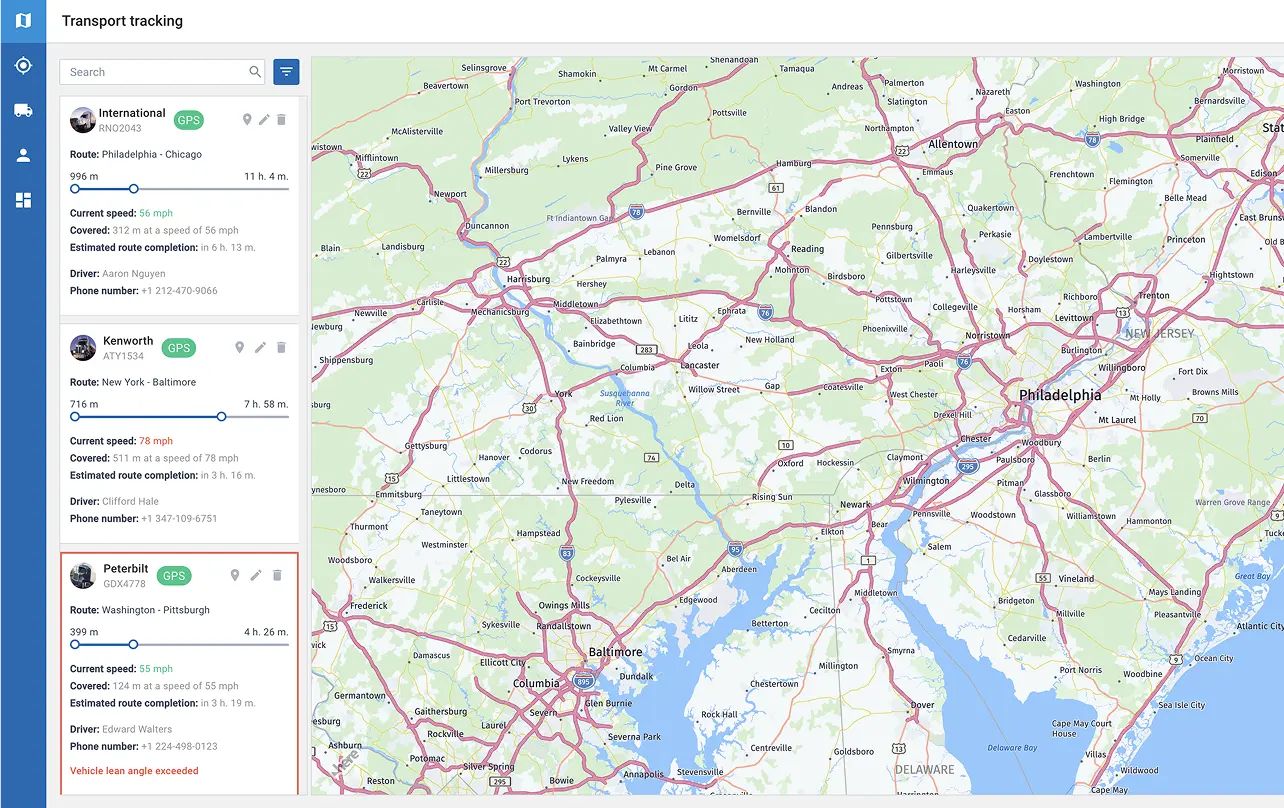This screenshot has height=808, width=1284.
Task: Click the search magnifier icon
Action: click(x=255, y=72)
